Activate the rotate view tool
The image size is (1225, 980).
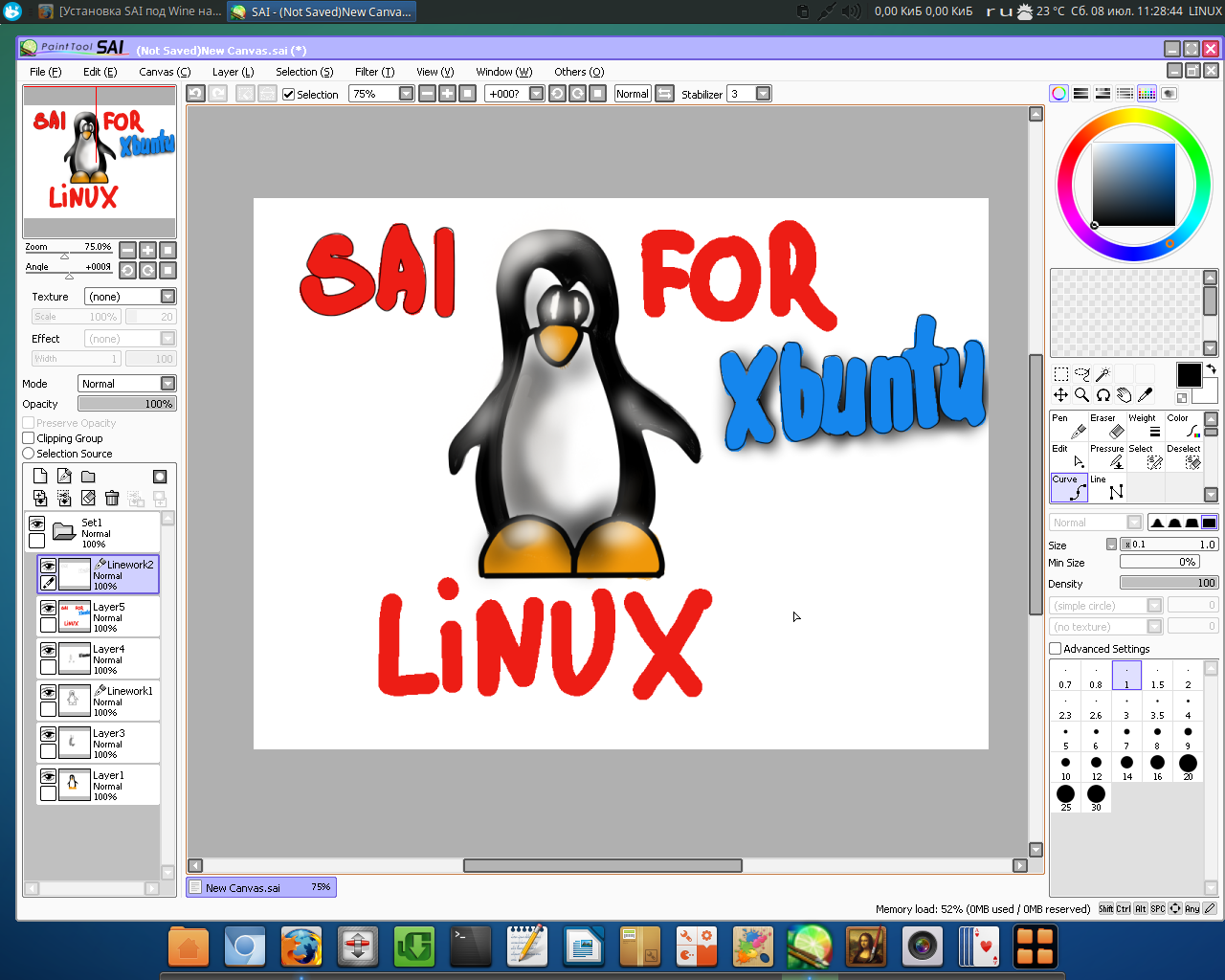pos(1102,395)
